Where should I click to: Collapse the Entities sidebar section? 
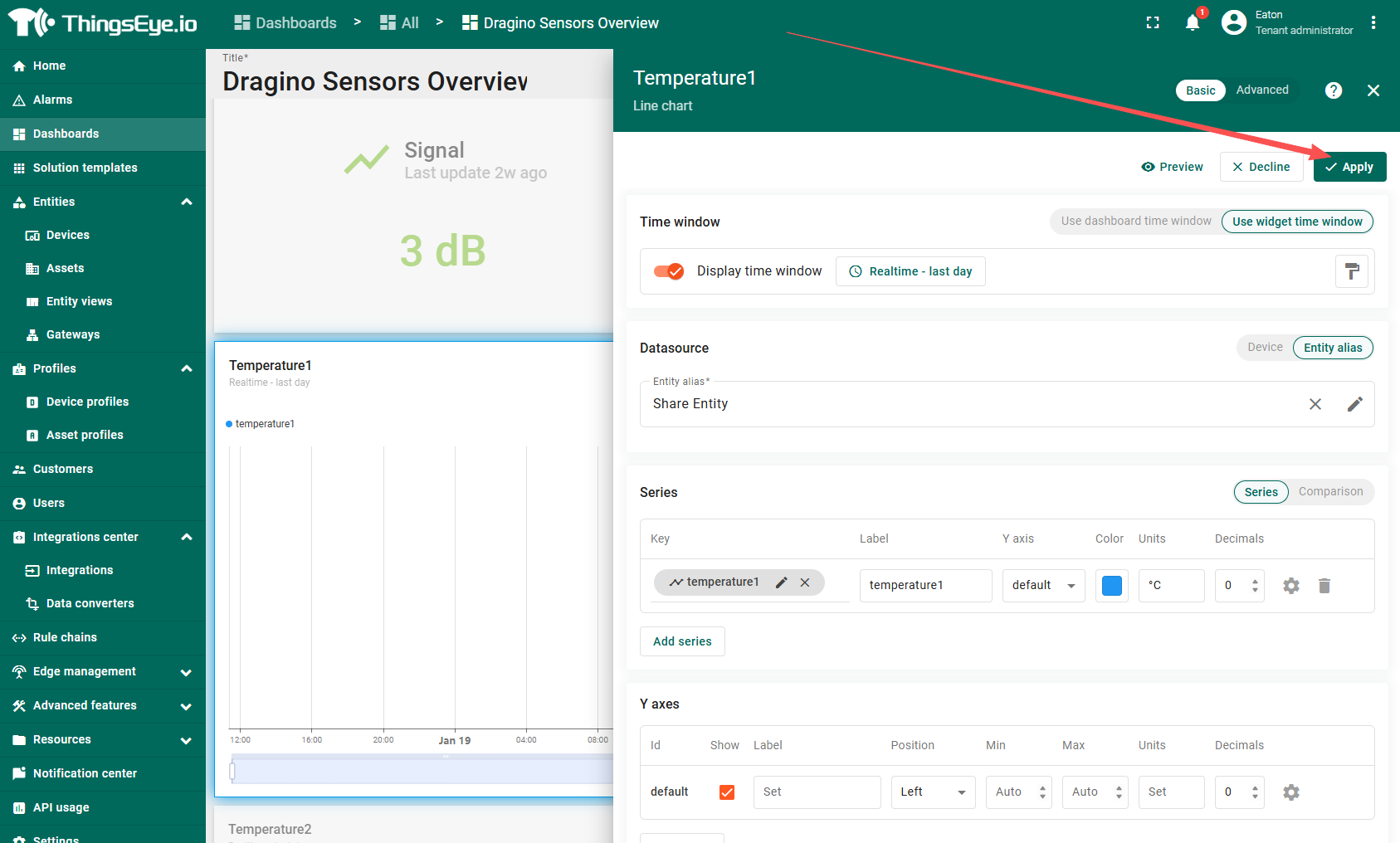[x=187, y=202]
